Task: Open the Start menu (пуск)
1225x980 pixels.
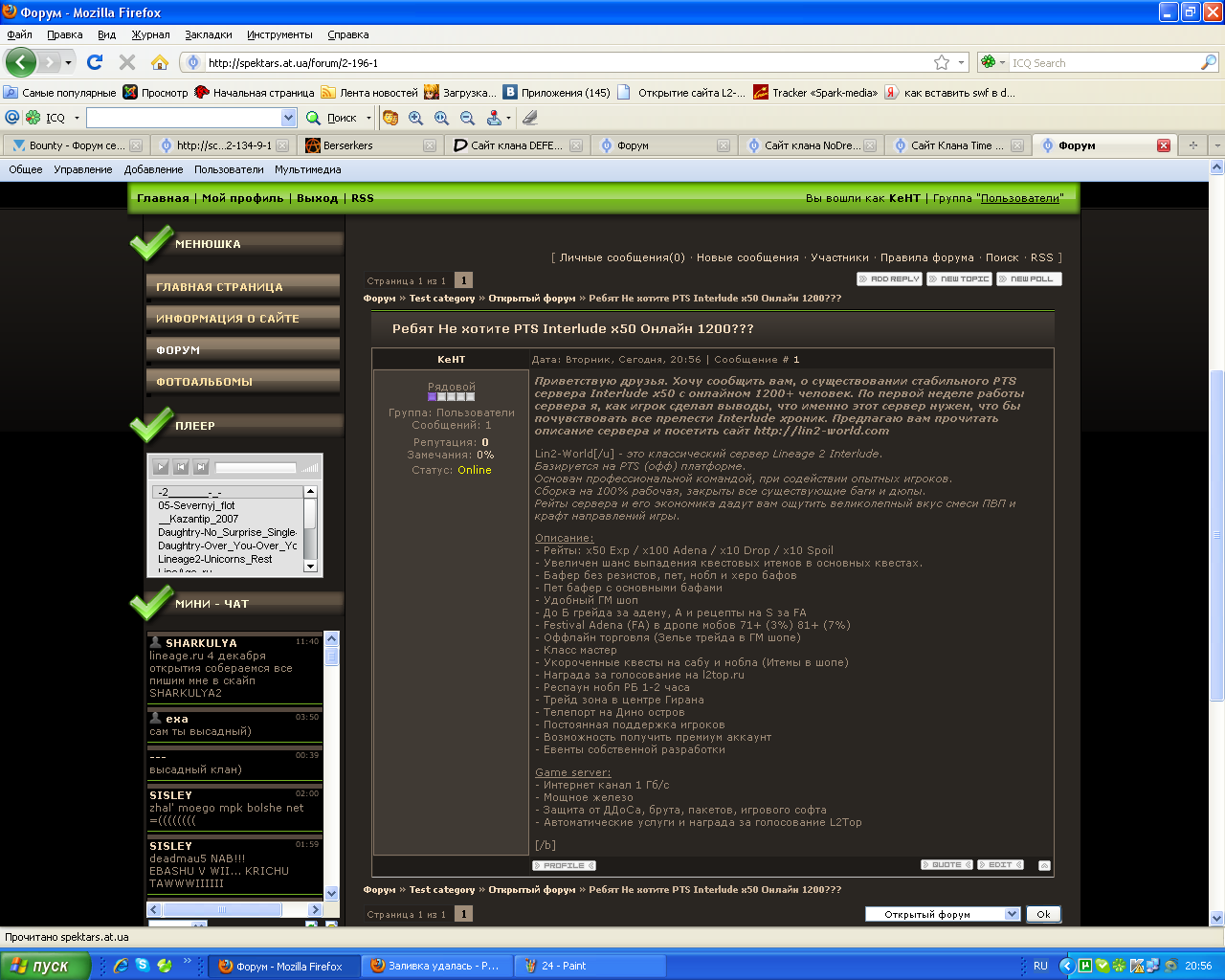Action: 45,966
